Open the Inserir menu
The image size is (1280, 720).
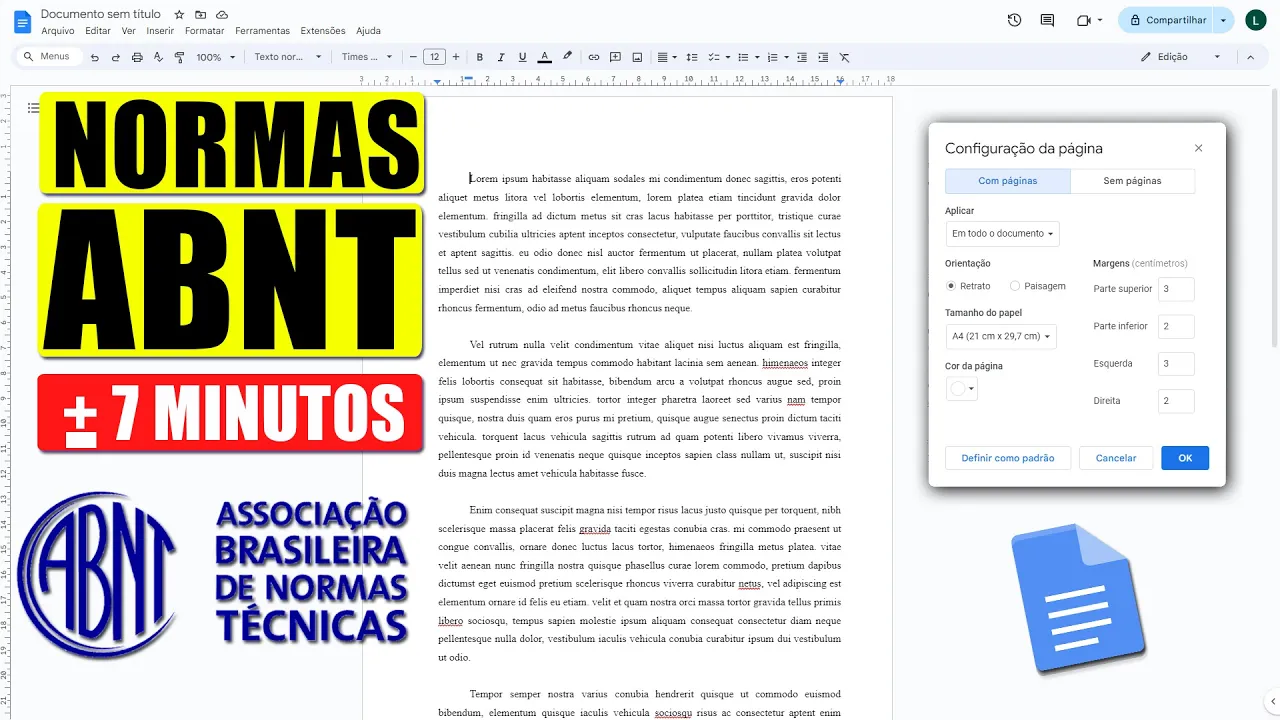click(160, 31)
